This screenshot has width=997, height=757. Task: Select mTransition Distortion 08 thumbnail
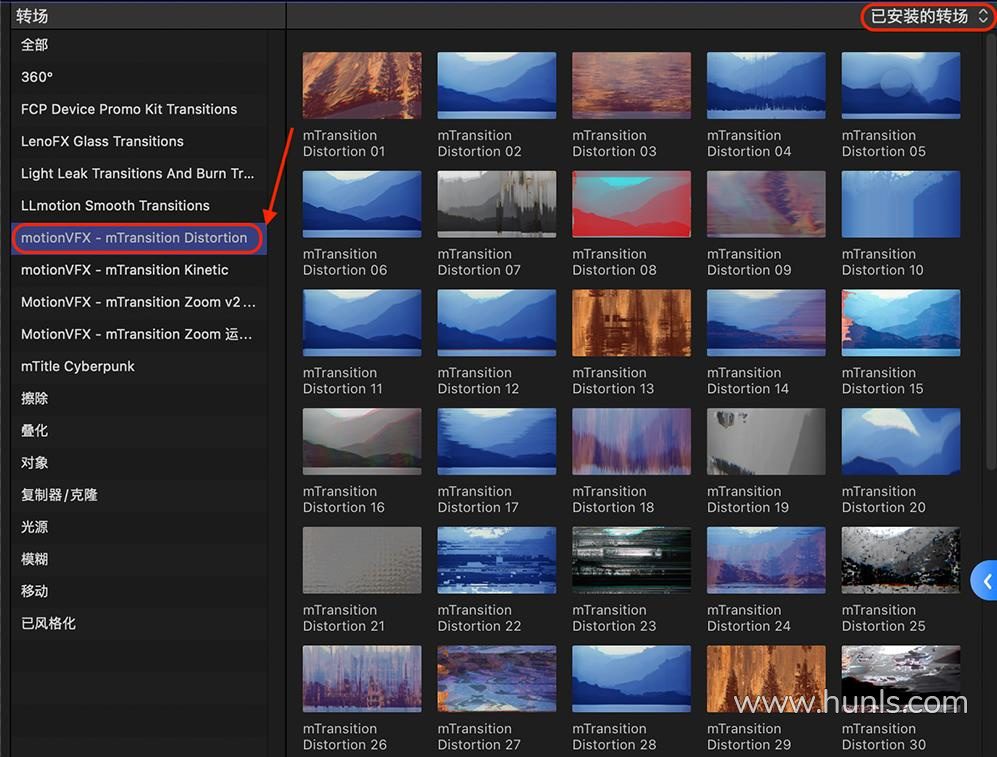631,204
